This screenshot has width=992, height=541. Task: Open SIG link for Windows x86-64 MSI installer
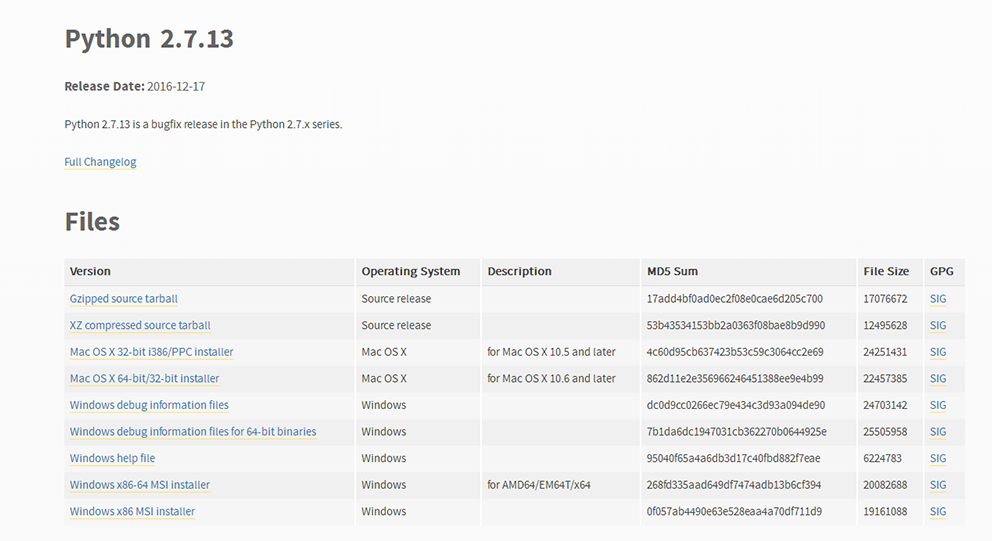(938, 485)
